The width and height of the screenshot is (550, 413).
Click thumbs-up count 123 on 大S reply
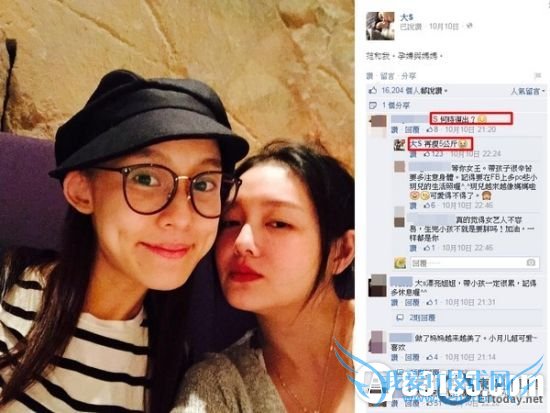(x=432, y=154)
